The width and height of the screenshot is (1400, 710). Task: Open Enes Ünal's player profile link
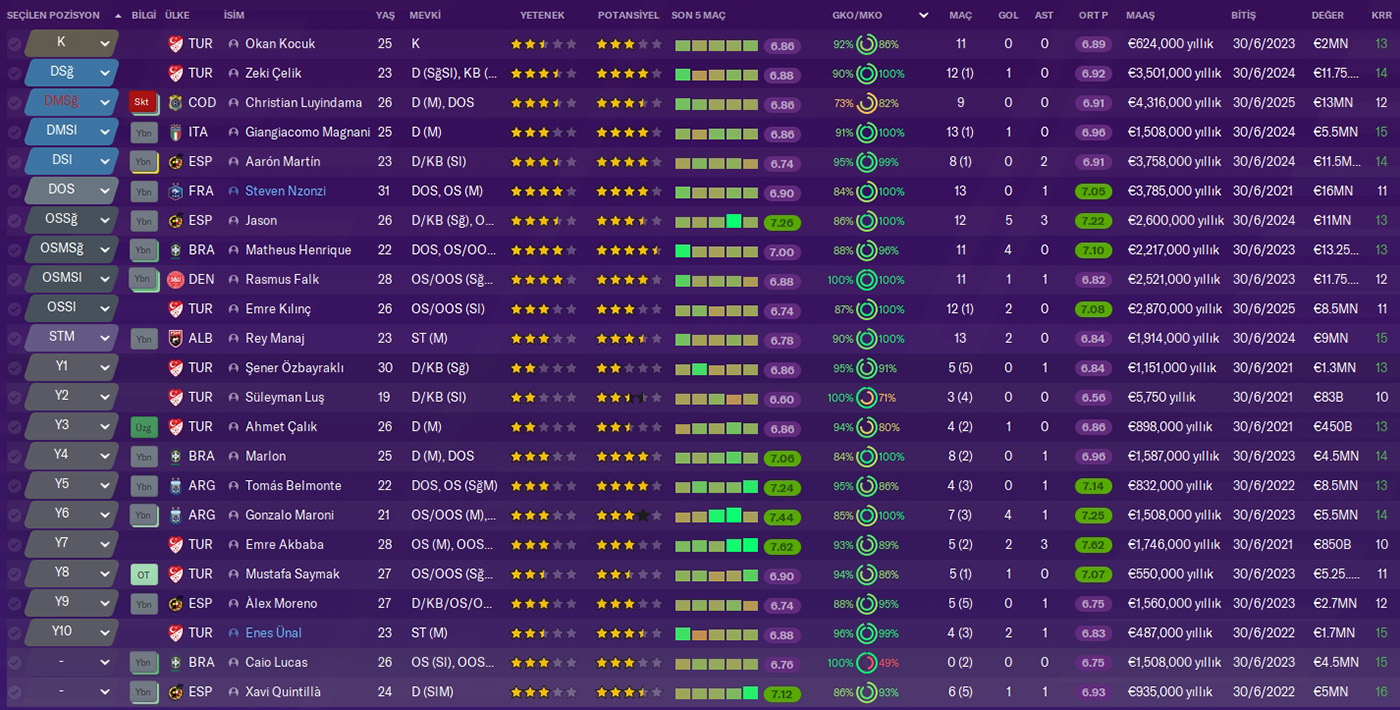(273, 633)
